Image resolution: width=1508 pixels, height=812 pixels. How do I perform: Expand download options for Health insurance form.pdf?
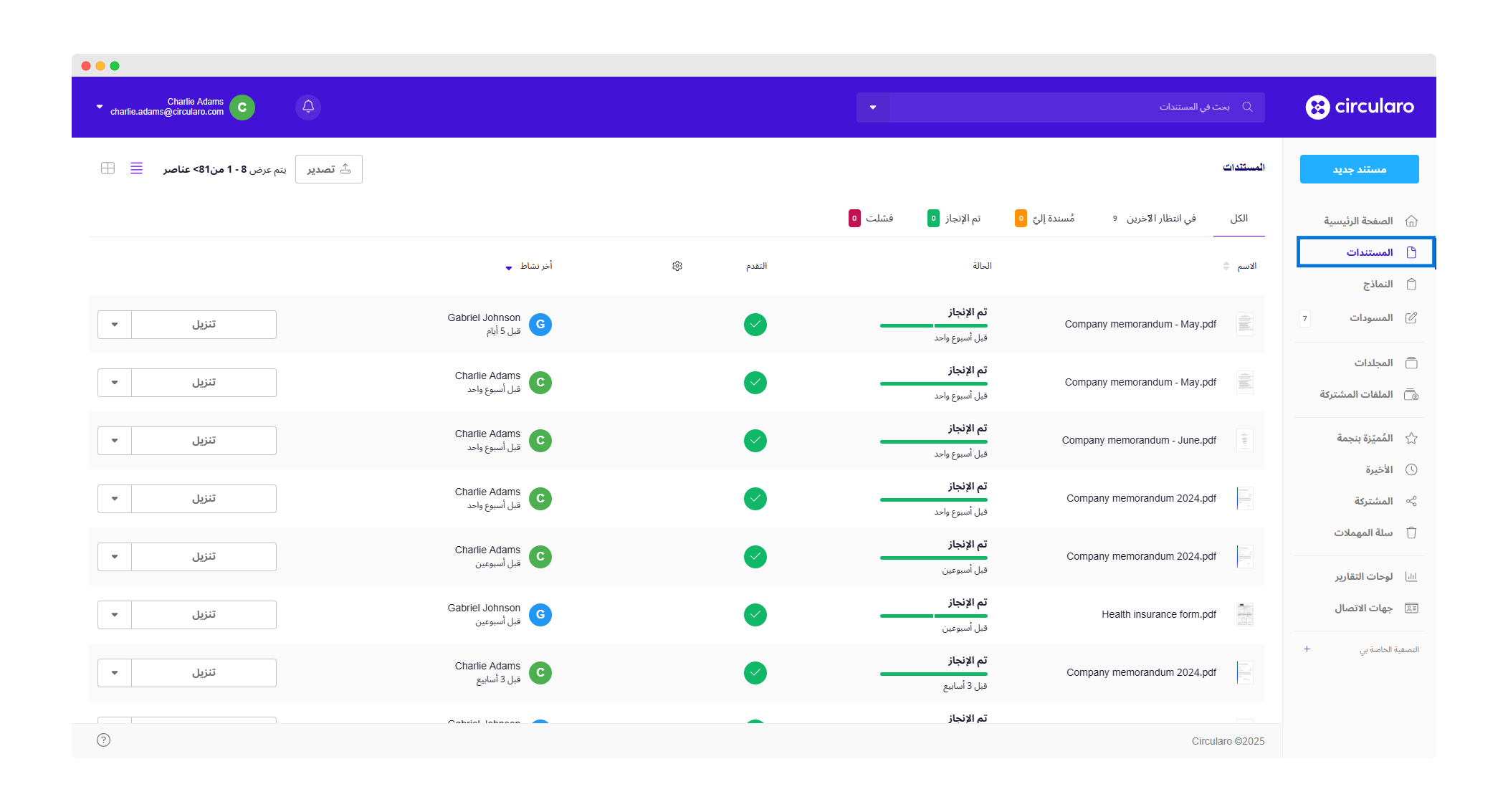click(x=115, y=615)
